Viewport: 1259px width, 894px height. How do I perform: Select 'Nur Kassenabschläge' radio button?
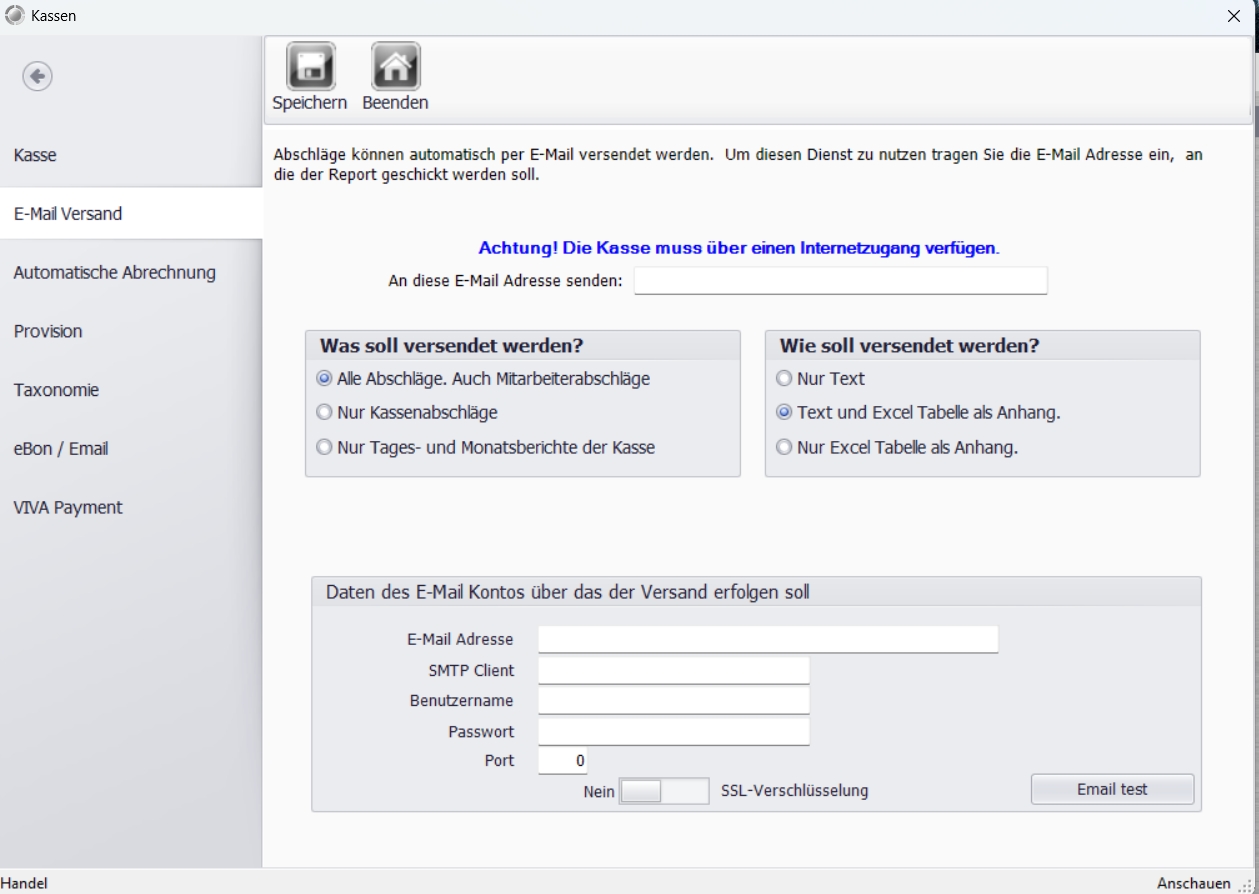[324, 412]
